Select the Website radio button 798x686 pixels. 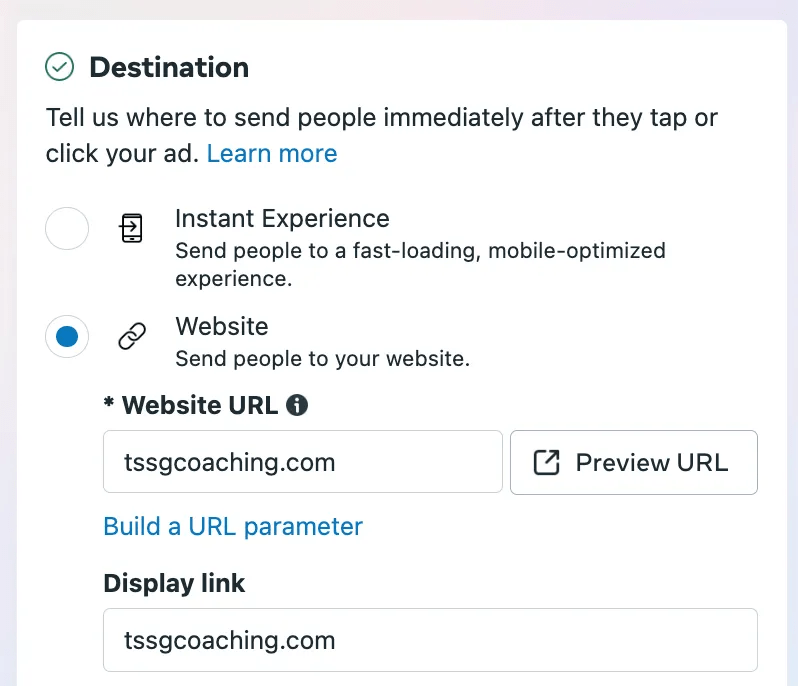[67, 337]
